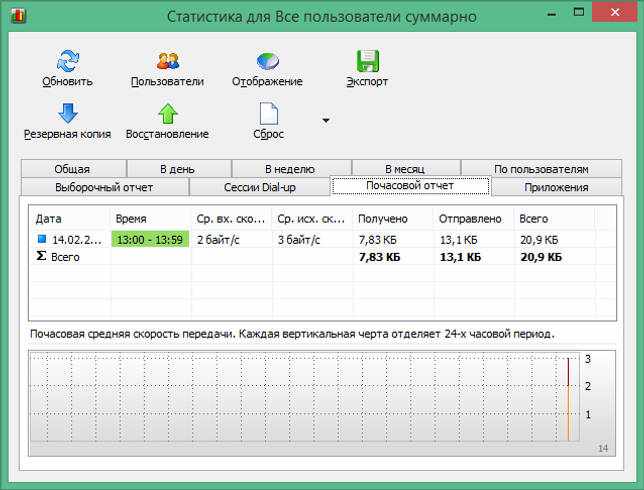The image size is (644, 490).
Task: Open the Пользователи users icon
Action: pyautogui.click(x=168, y=61)
